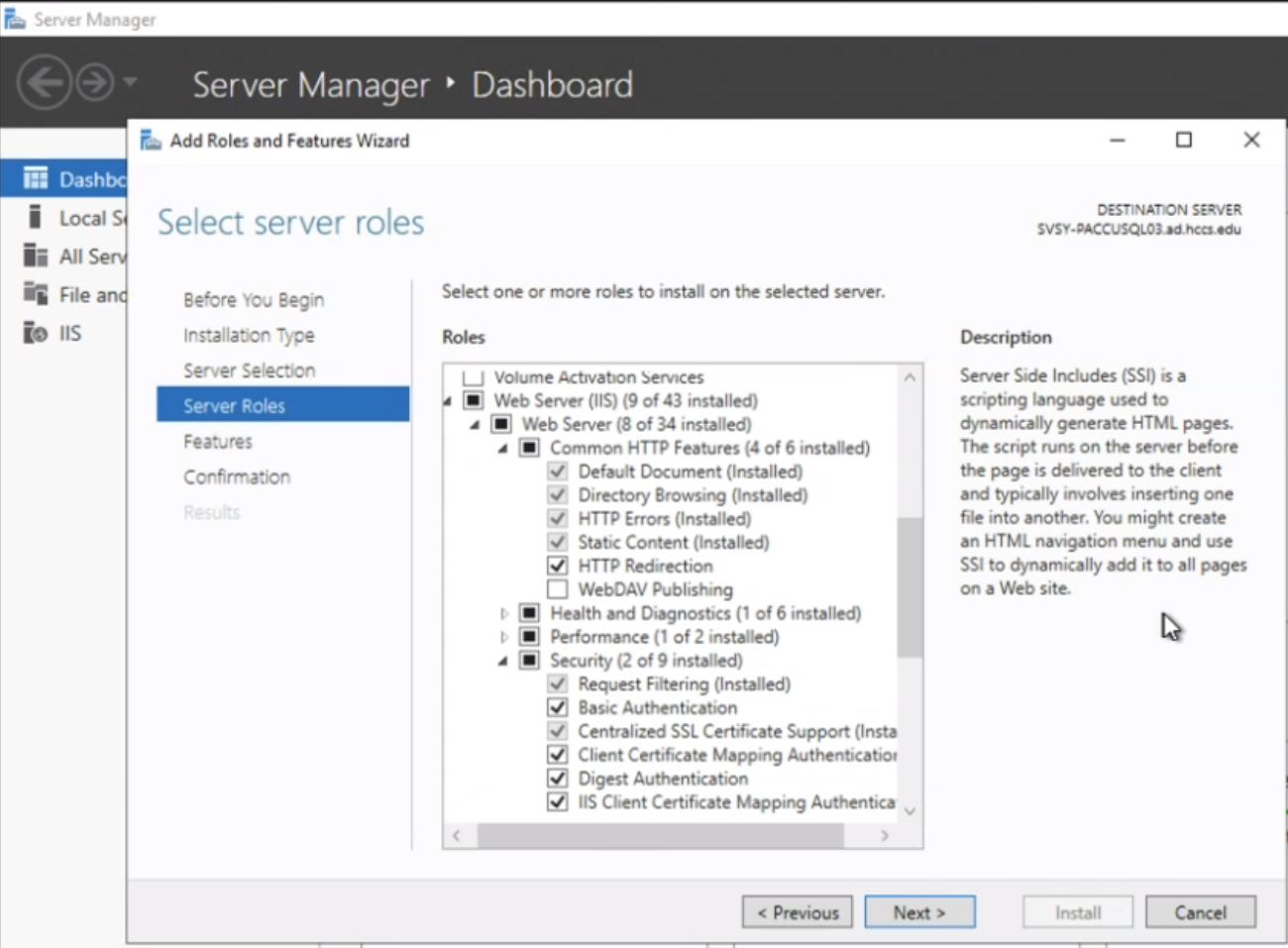Click the Server Manager back arrow

click(x=44, y=82)
